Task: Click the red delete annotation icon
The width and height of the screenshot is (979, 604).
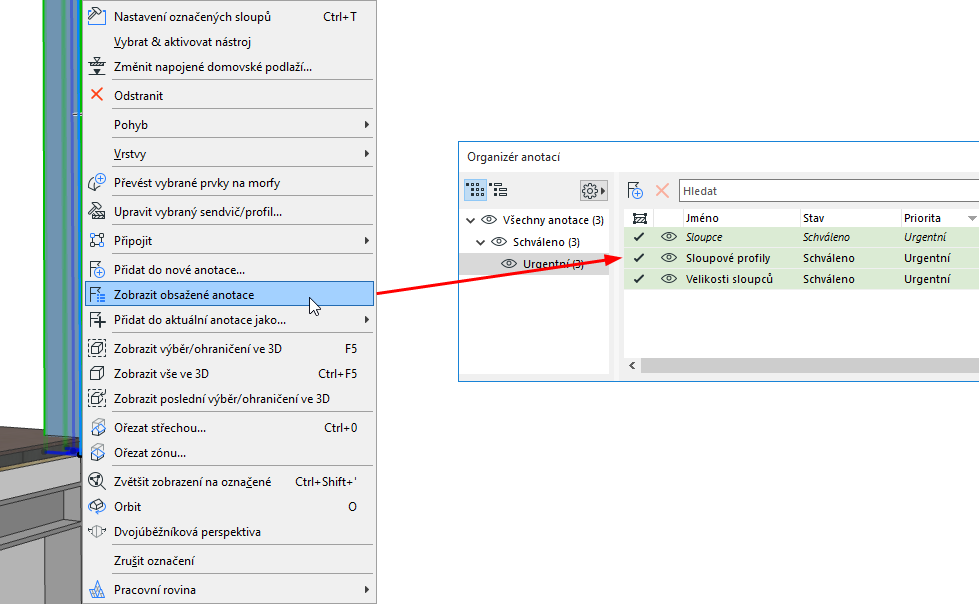Action: click(662, 191)
